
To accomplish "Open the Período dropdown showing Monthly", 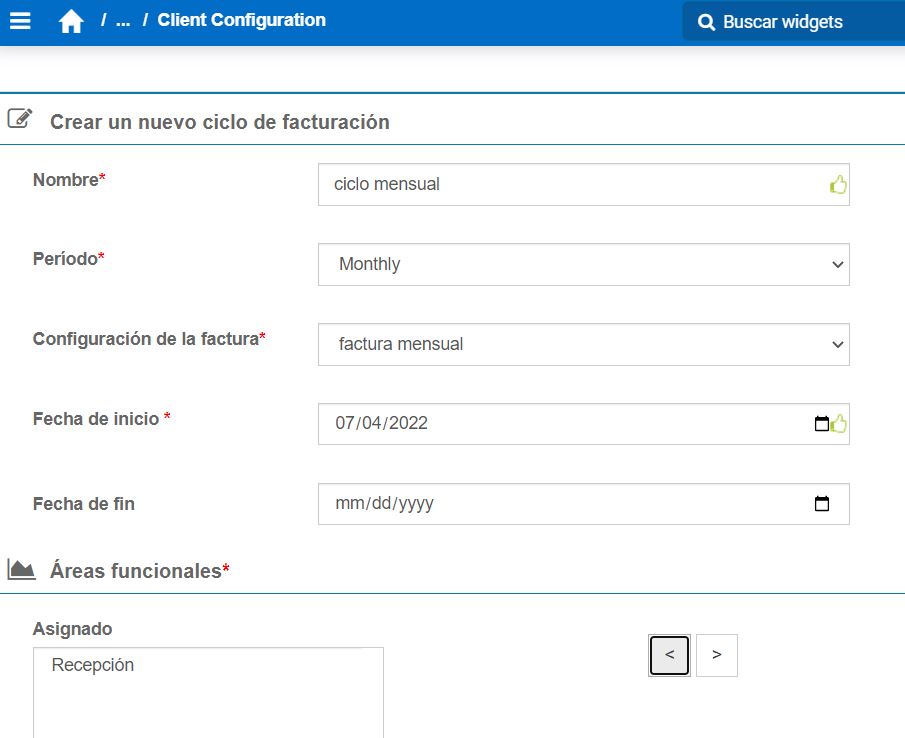I will click(583, 264).
